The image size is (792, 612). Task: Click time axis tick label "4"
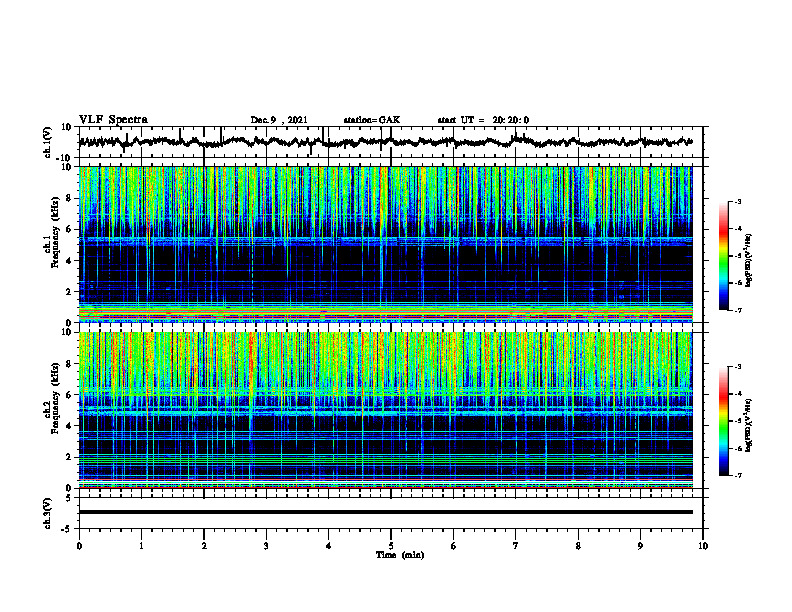coord(328,546)
